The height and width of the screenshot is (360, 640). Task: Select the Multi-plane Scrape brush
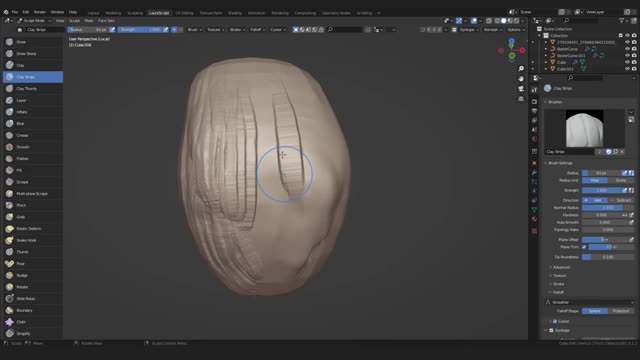click(33, 193)
